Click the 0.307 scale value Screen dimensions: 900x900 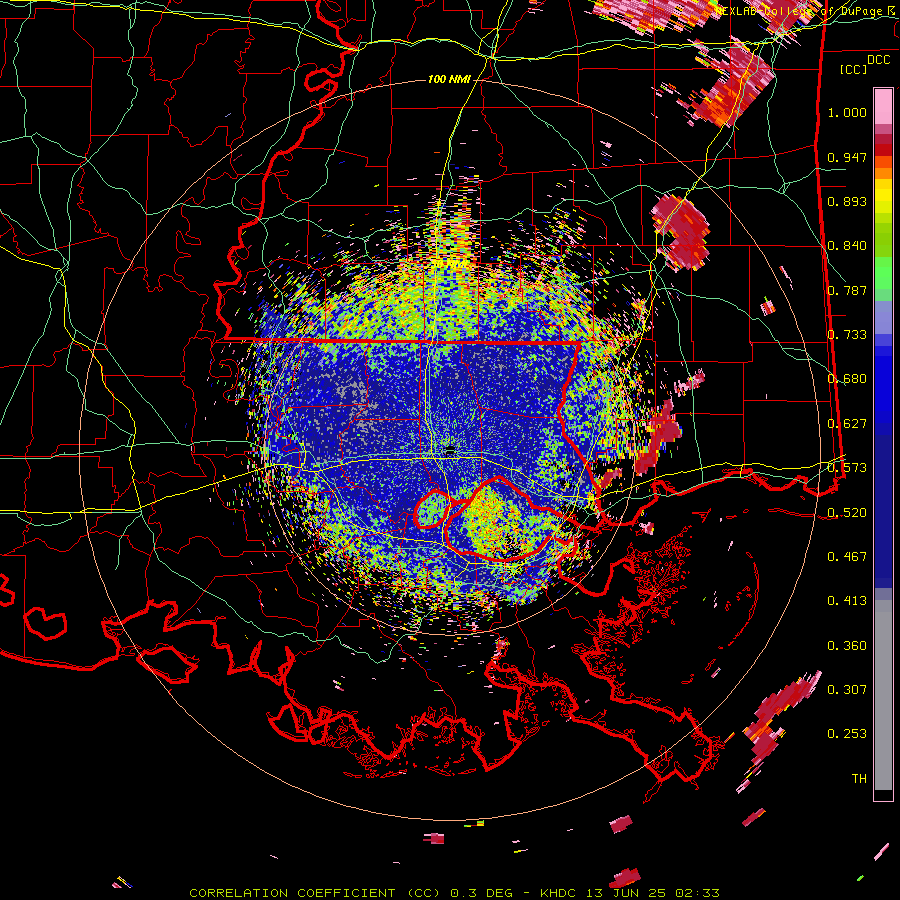[847, 690]
